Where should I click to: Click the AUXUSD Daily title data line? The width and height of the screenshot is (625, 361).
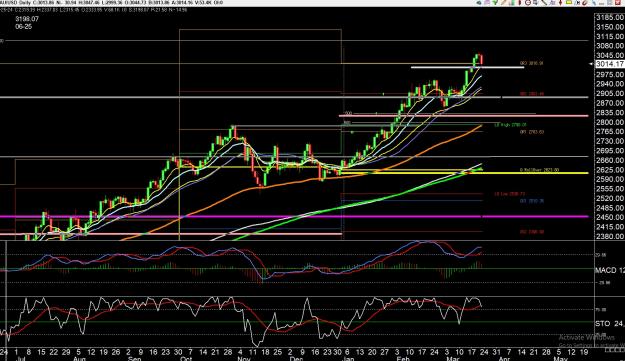[x=112, y=3]
